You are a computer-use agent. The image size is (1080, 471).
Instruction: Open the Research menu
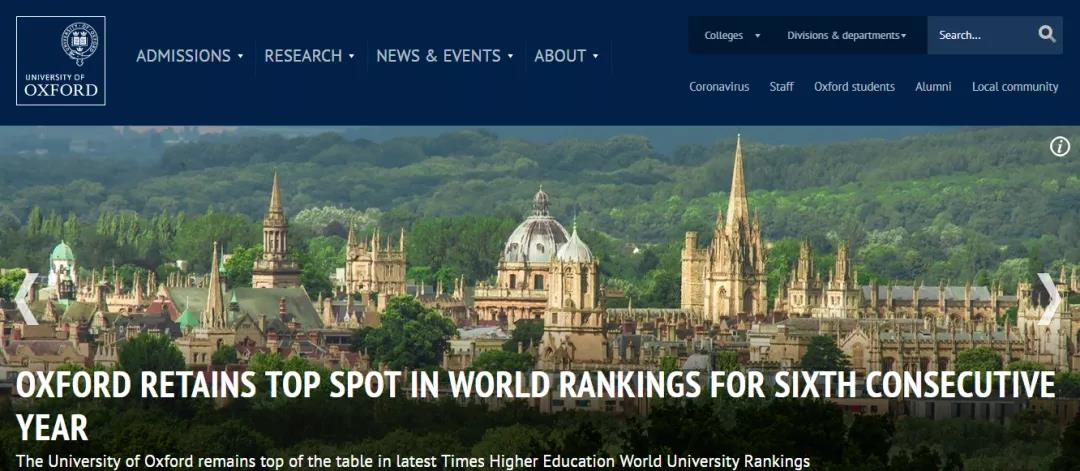pyautogui.click(x=309, y=56)
